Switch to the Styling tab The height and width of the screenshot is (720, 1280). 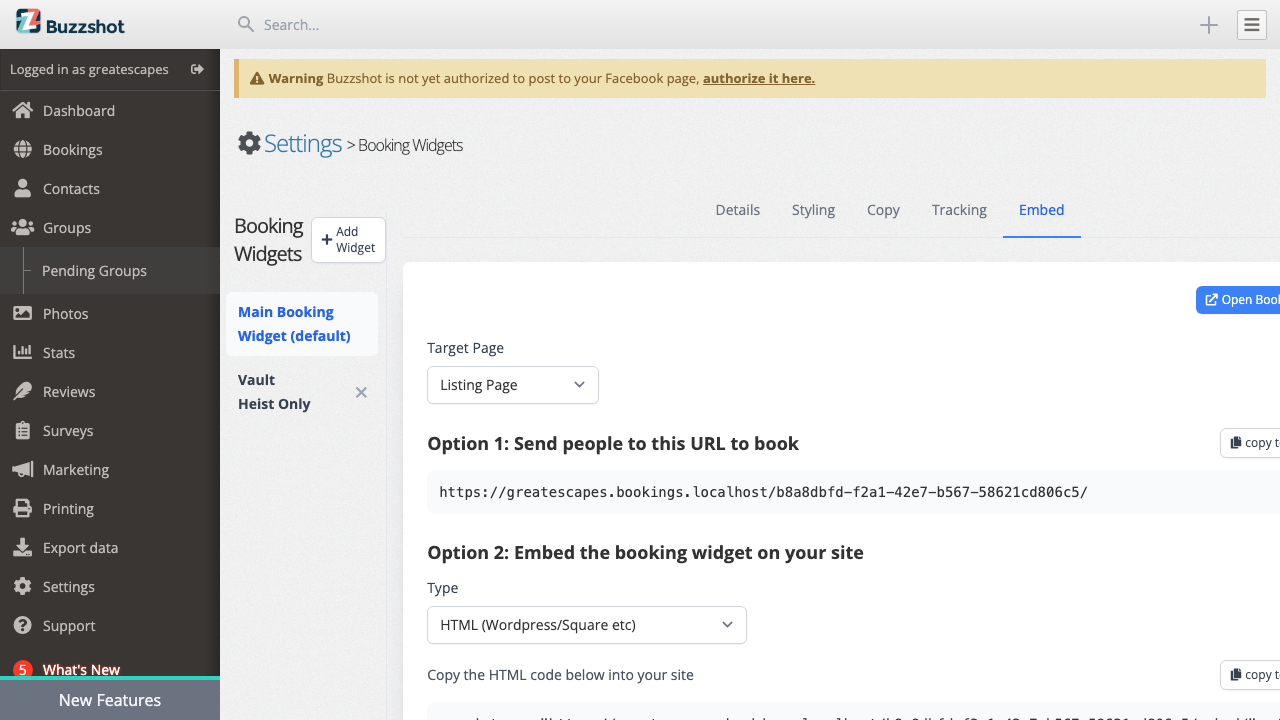[812, 210]
